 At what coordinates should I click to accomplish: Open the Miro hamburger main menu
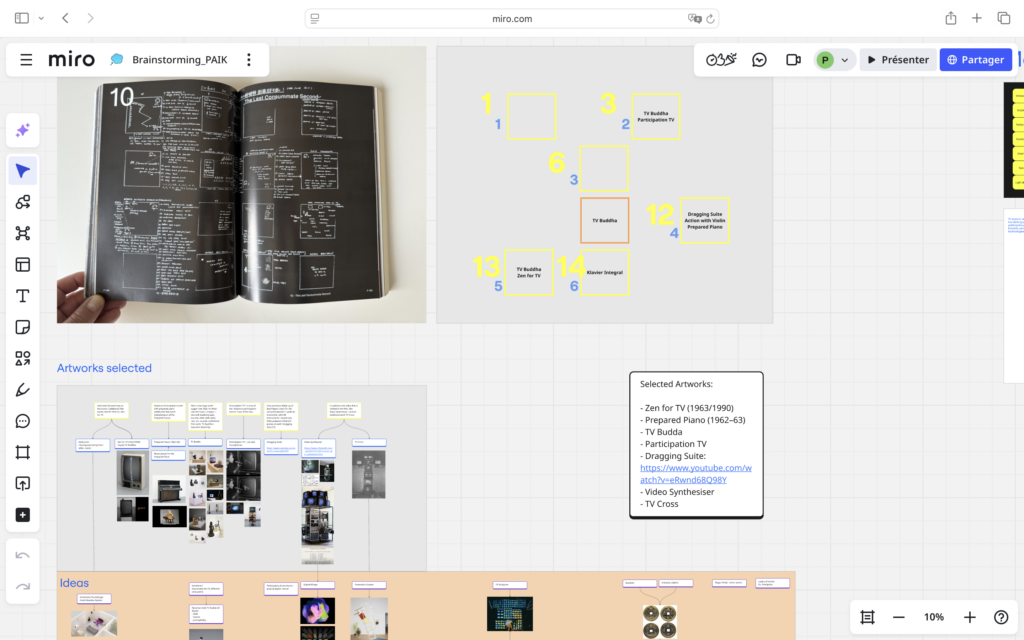click(x=26, y=60)
